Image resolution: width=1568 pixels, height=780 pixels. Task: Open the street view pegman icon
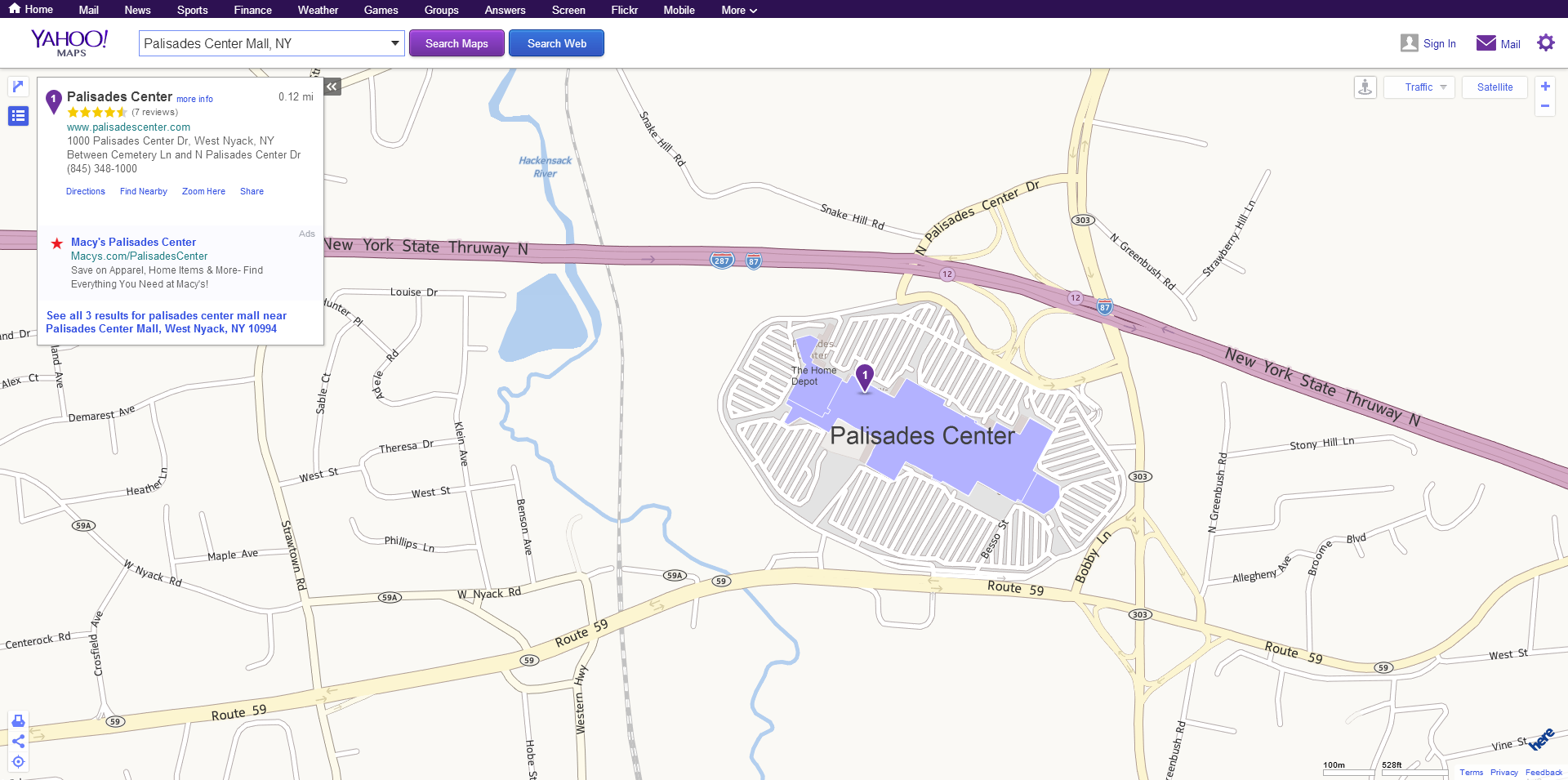[1365, 87]
